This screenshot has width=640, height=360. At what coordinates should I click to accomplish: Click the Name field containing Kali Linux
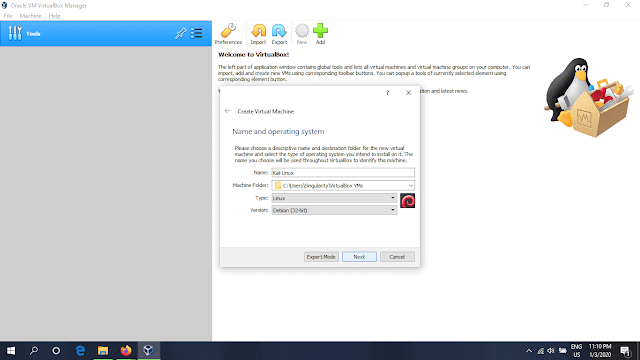point(343,173)
